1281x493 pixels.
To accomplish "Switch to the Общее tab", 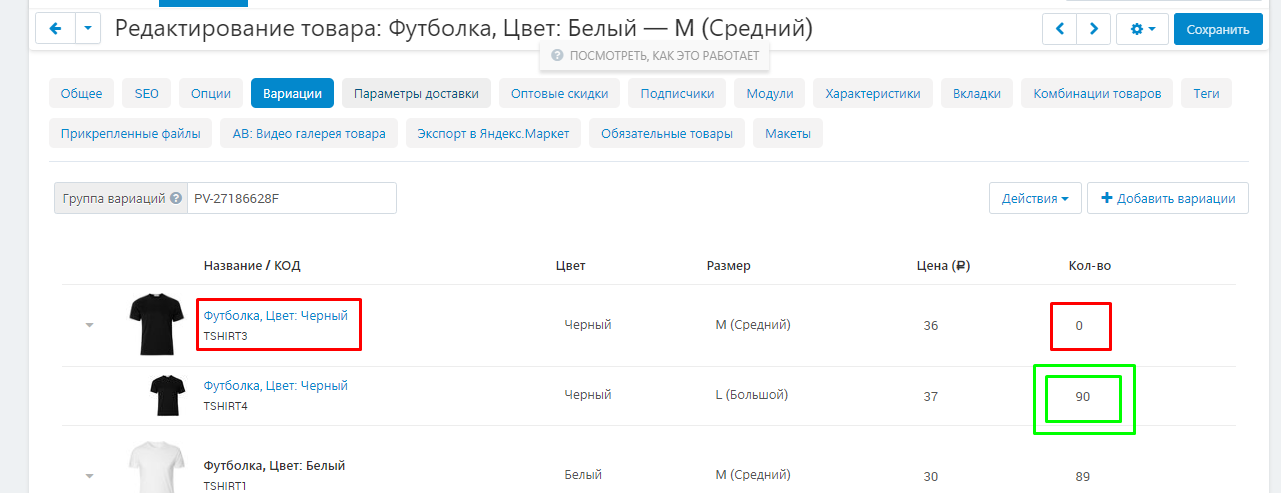I will 82,94.
